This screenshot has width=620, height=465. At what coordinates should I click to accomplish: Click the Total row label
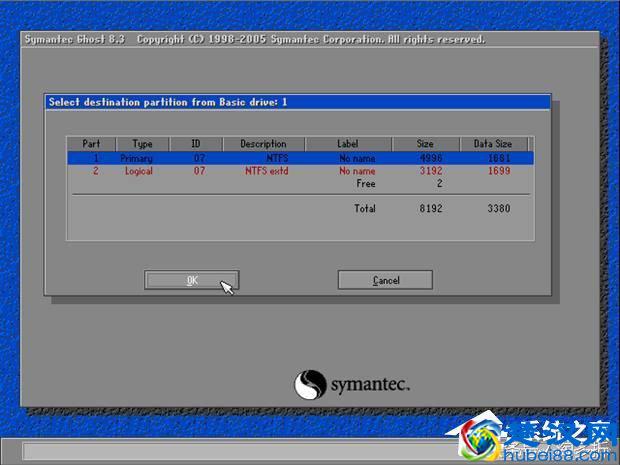pos(364,208)
